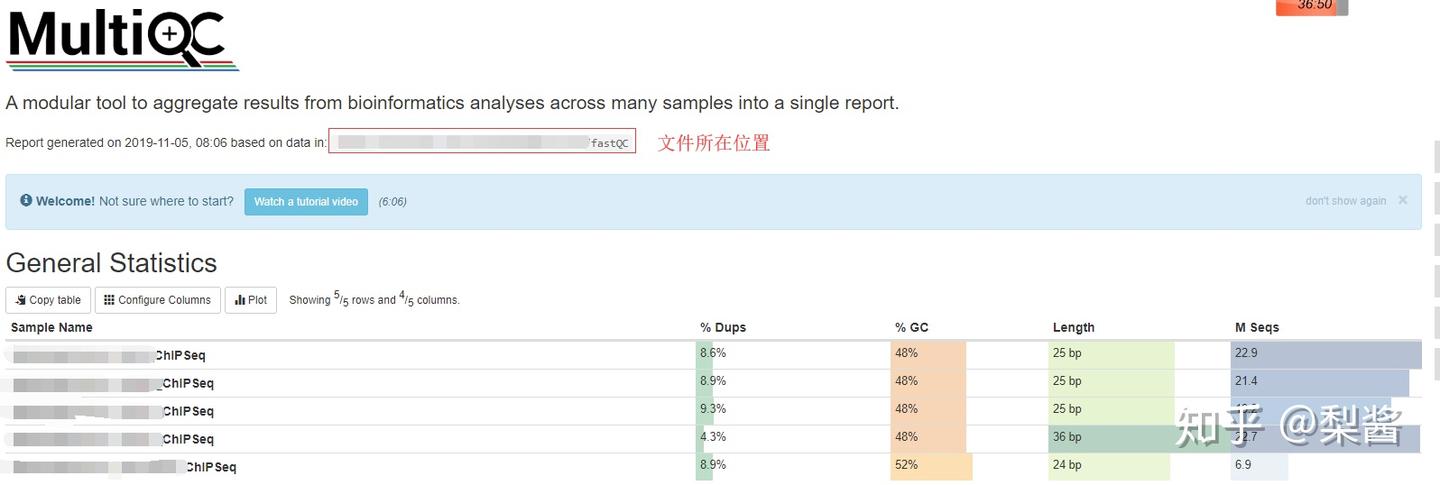Click the Copy table button
The image size is (1440, 485).
(x=48, y=300)
